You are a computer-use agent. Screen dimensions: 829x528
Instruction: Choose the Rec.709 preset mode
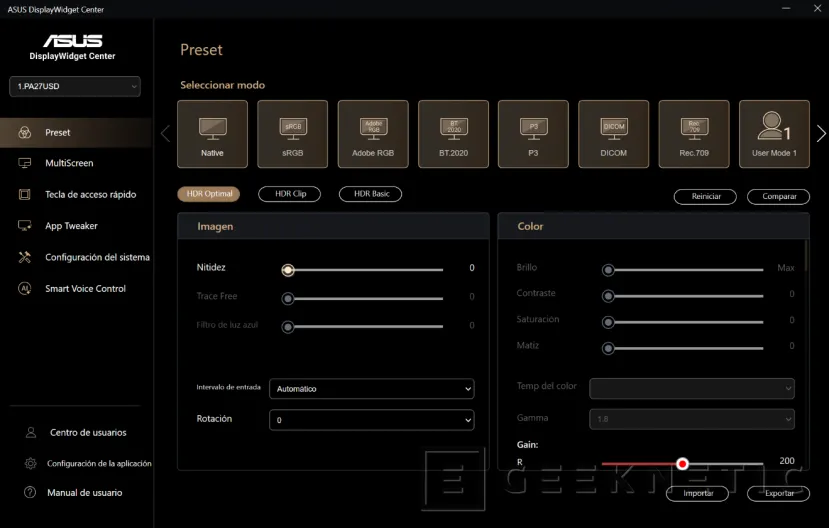coord(694,134)
